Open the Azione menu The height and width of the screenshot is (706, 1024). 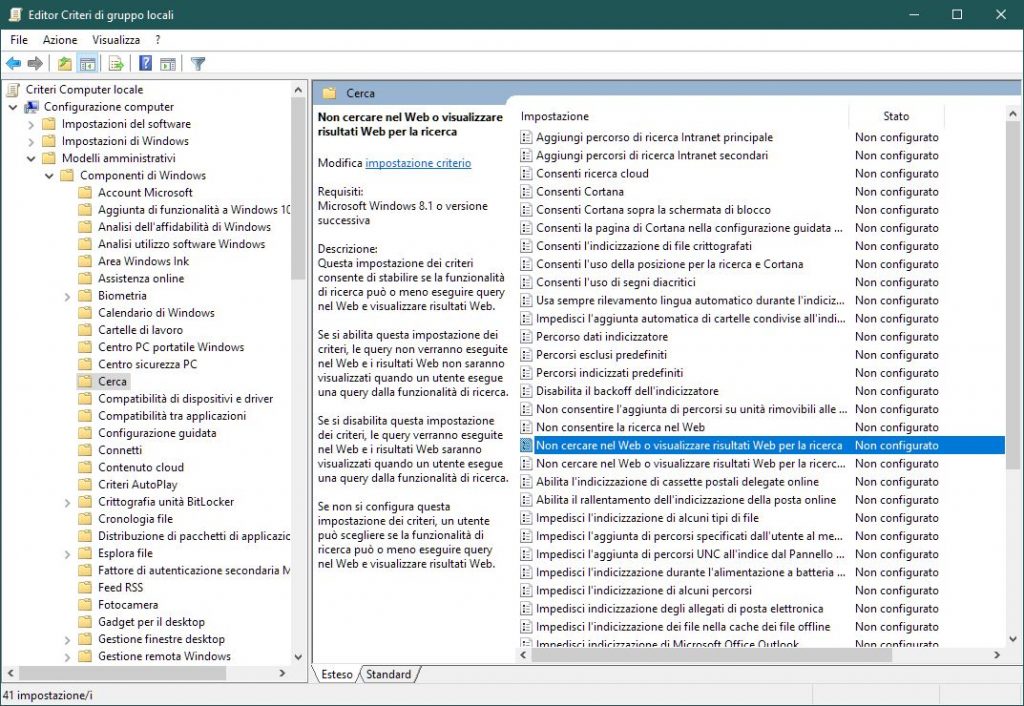coord(60,39)
